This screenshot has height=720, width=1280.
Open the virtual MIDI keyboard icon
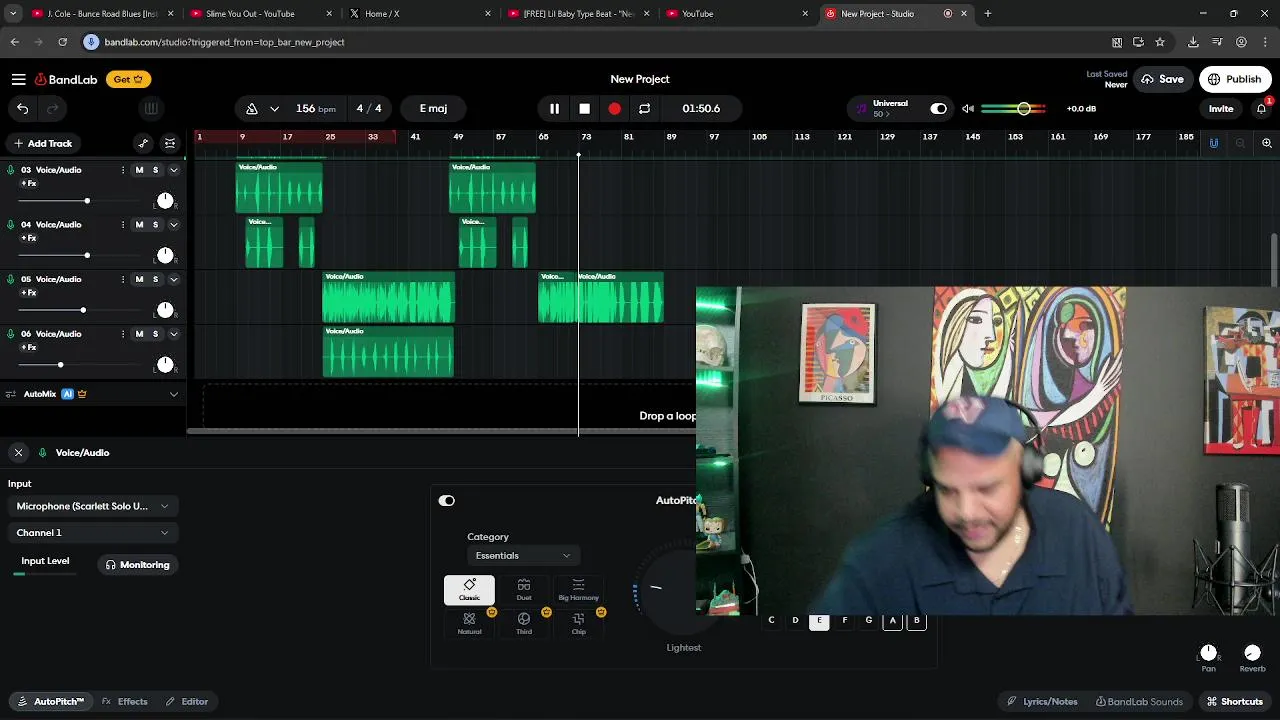click(151, 108)
